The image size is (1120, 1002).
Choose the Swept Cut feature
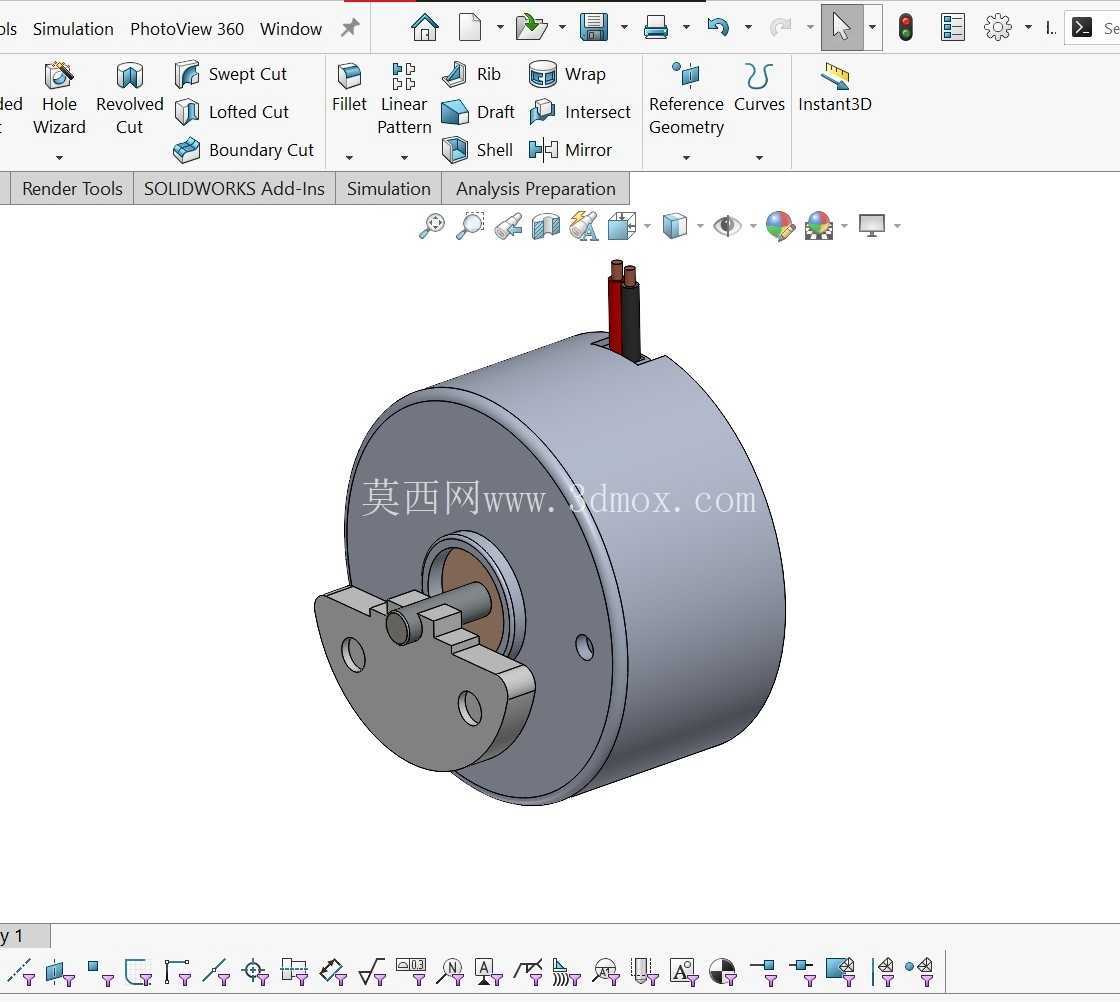230,74
